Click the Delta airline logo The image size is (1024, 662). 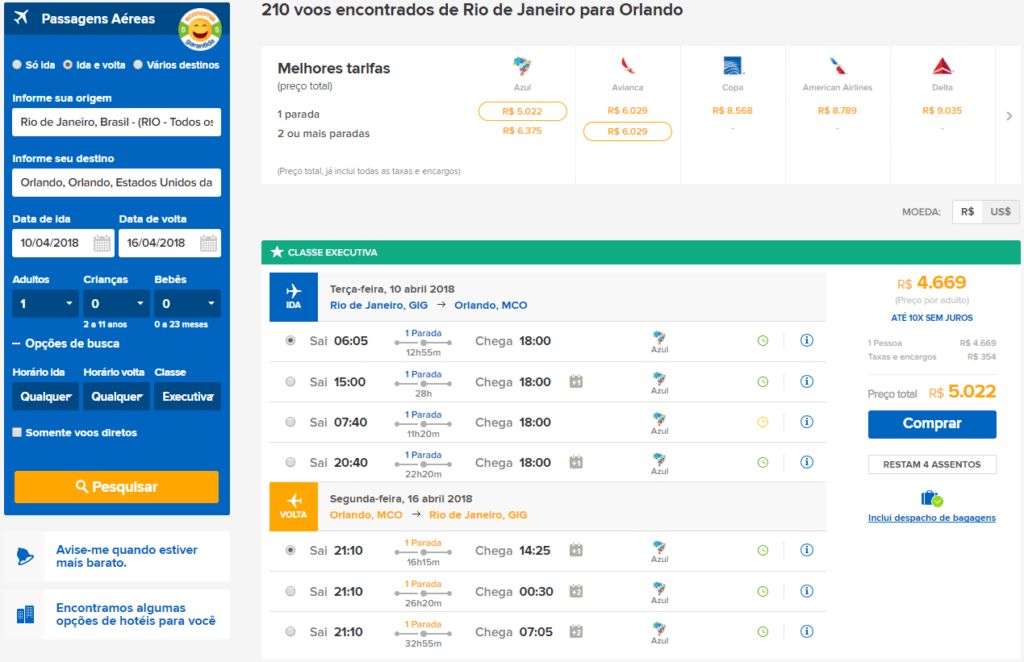[x=942, y=66]
